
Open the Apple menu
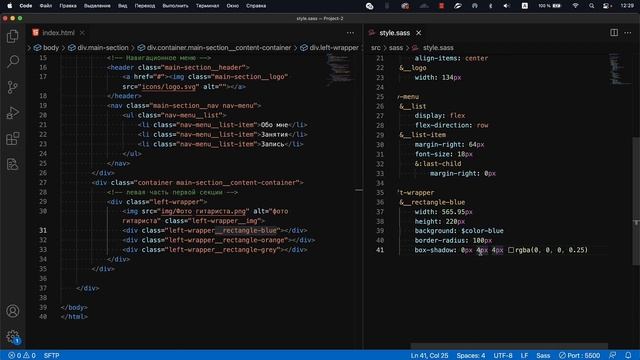coord(10,6)
